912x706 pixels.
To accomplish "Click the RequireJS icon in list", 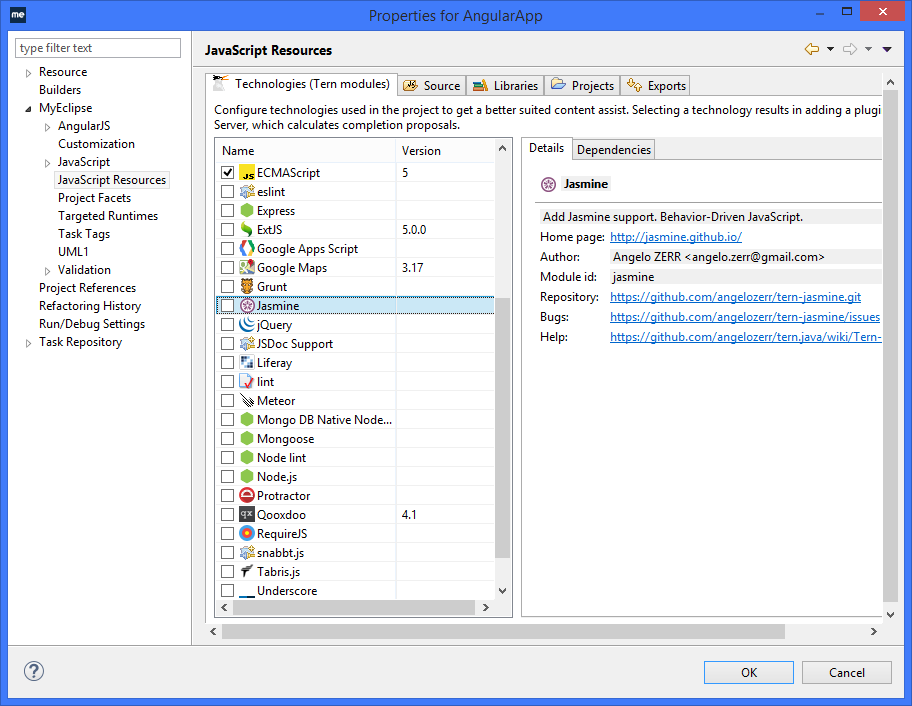I will [x=247, y=534].
